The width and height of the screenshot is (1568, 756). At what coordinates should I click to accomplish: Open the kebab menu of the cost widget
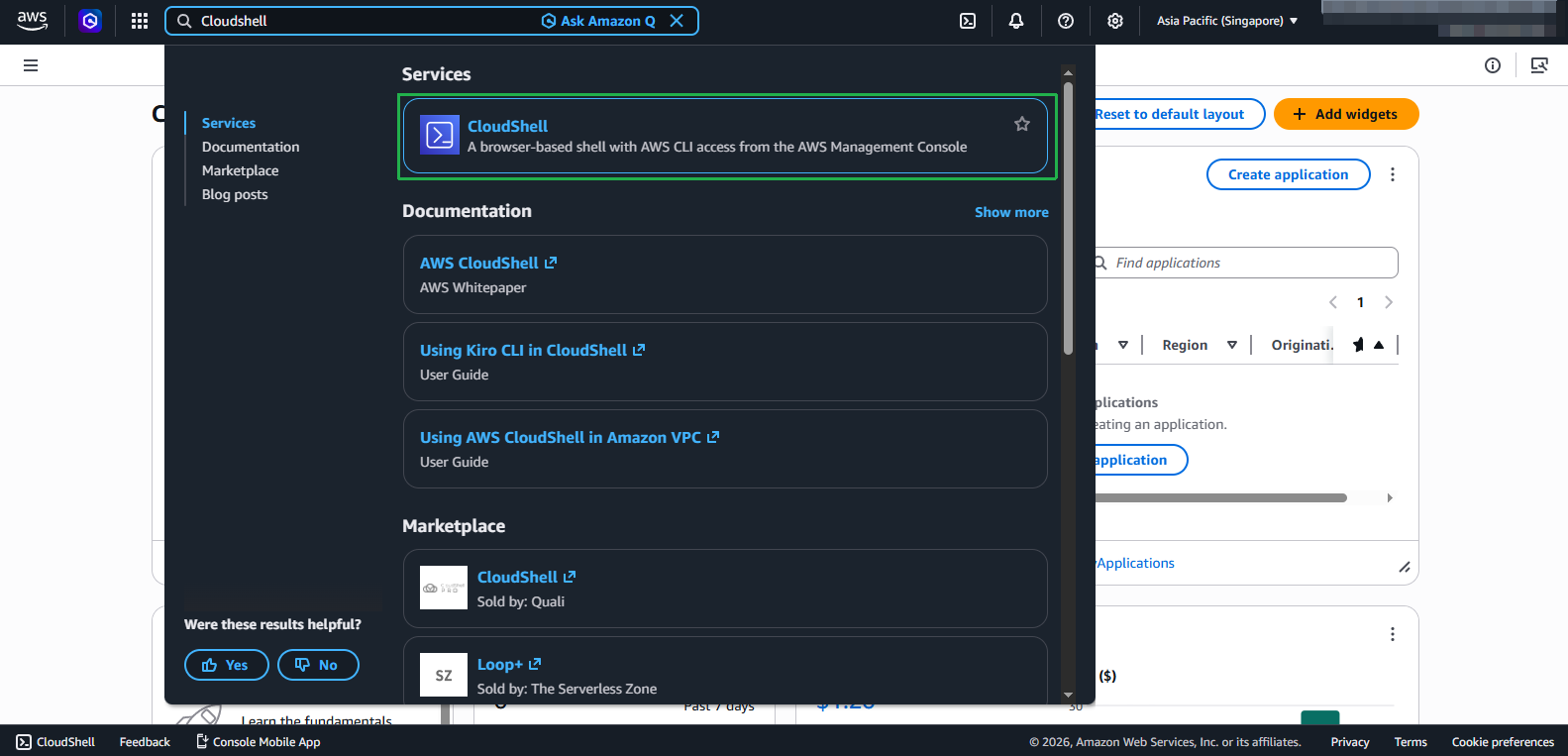(x=1393, y=634)
